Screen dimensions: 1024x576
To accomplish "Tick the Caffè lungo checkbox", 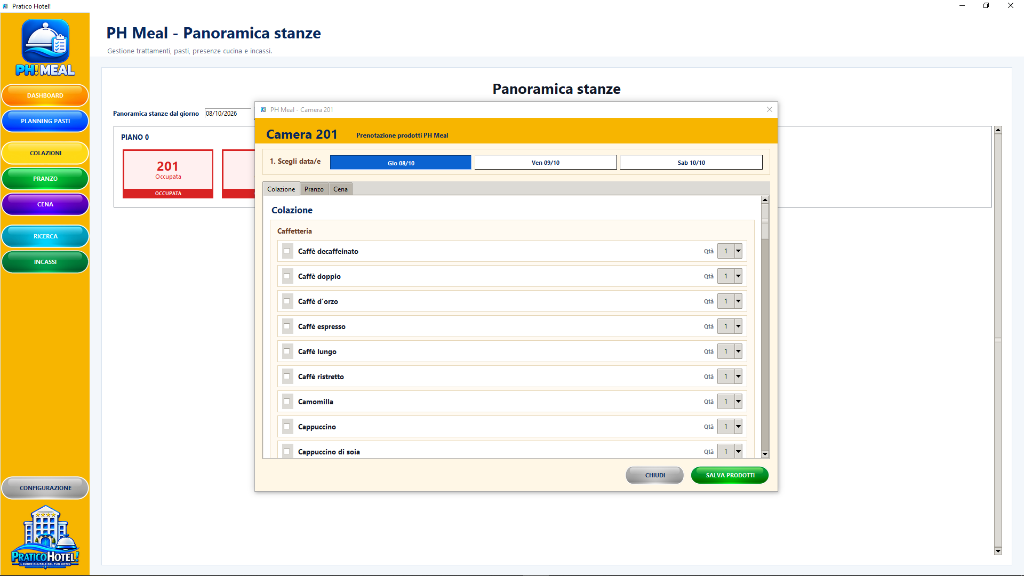I will 287,351.
